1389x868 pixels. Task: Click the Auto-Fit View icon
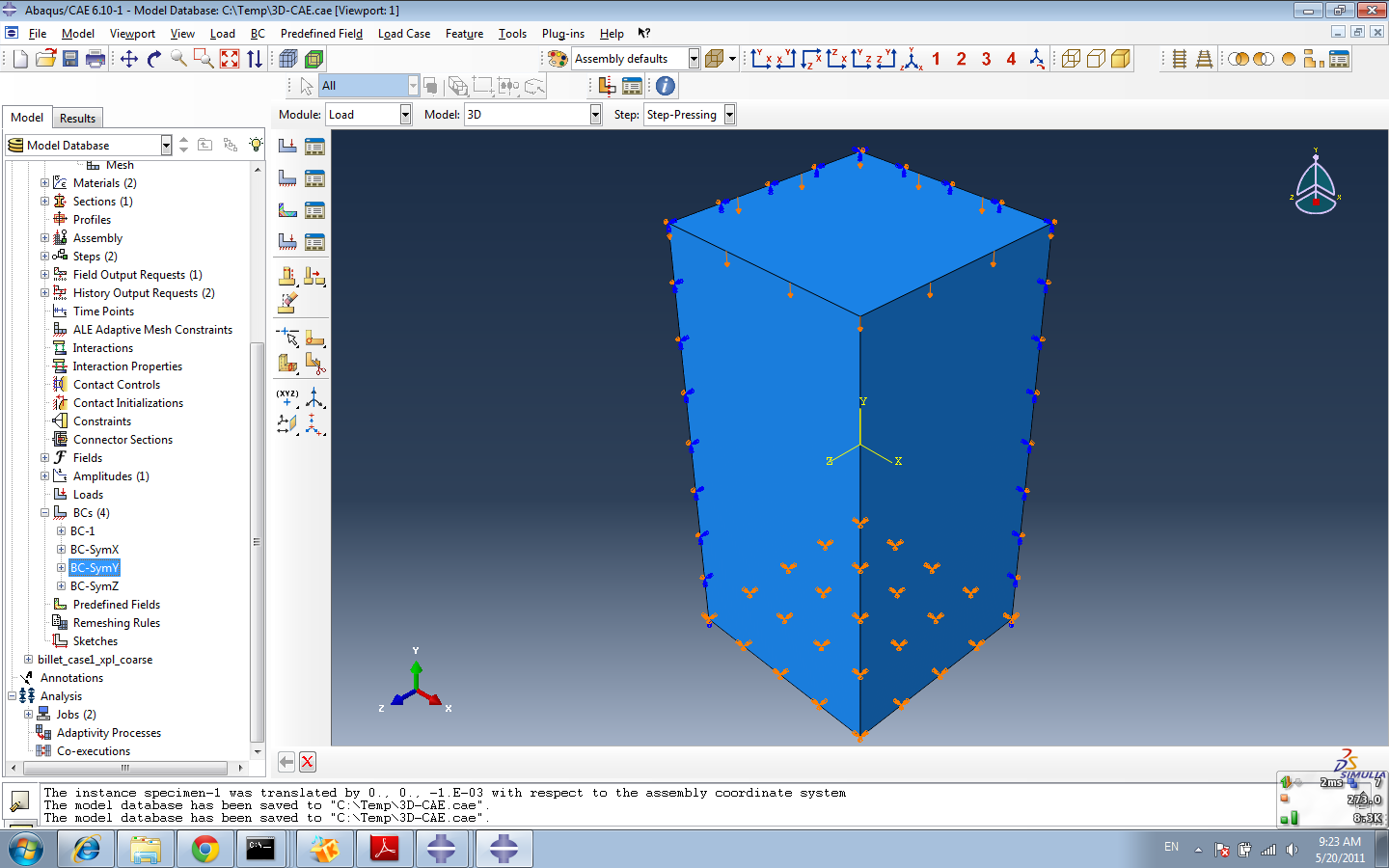tap(230, 59)
